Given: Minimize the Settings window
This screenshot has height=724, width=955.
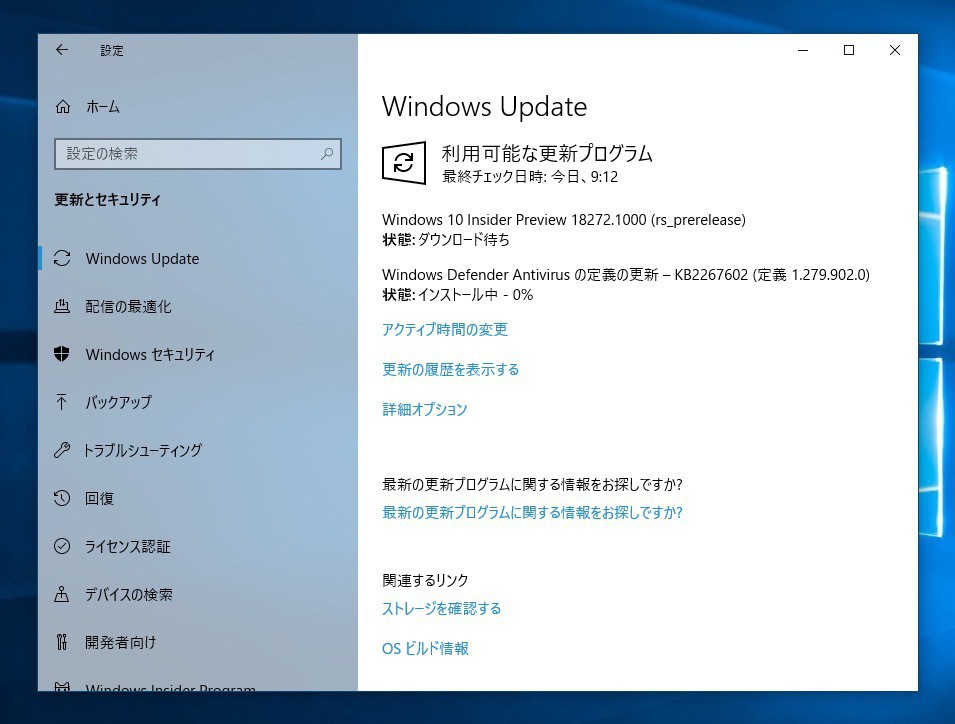Looking at the screenshot, I should 803,51.
